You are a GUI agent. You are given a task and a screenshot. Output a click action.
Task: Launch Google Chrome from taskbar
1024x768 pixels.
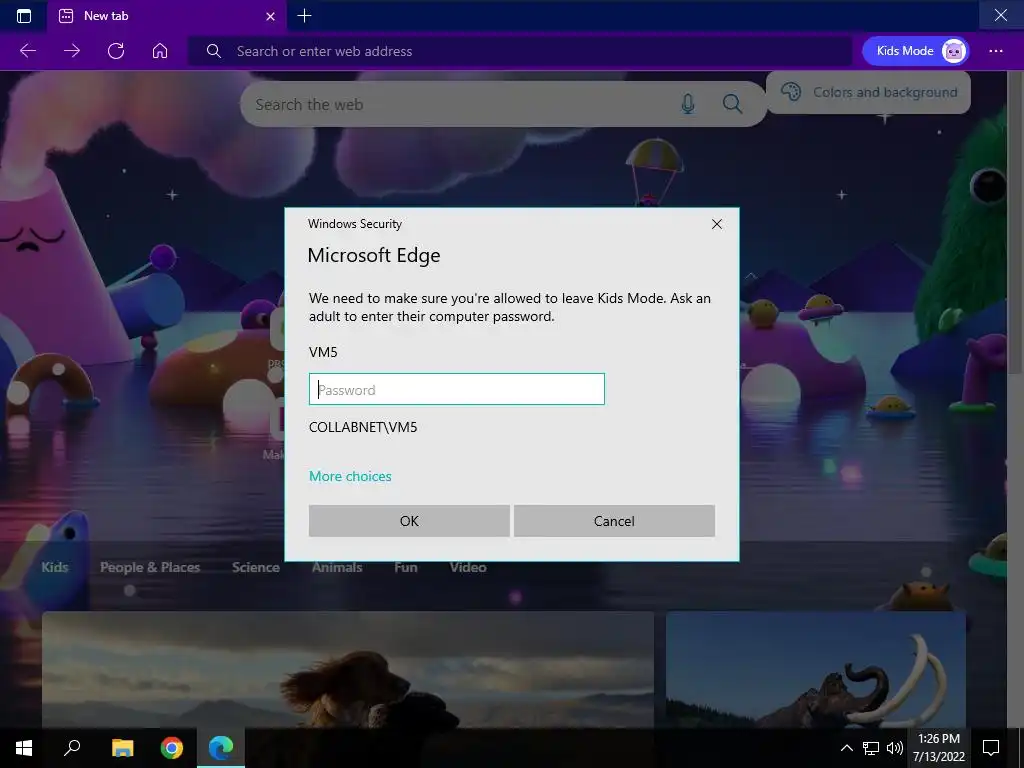tap(172, 748)
